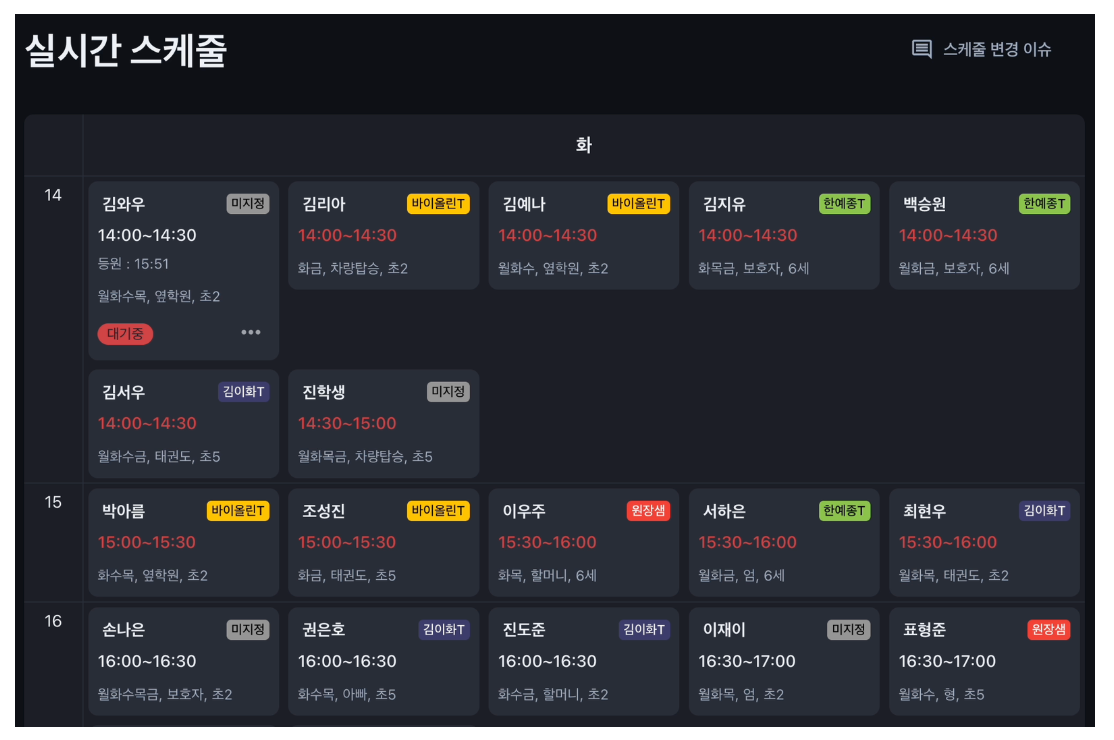
Task: Click the student name 백승원
Action: (x=925, y=205)
